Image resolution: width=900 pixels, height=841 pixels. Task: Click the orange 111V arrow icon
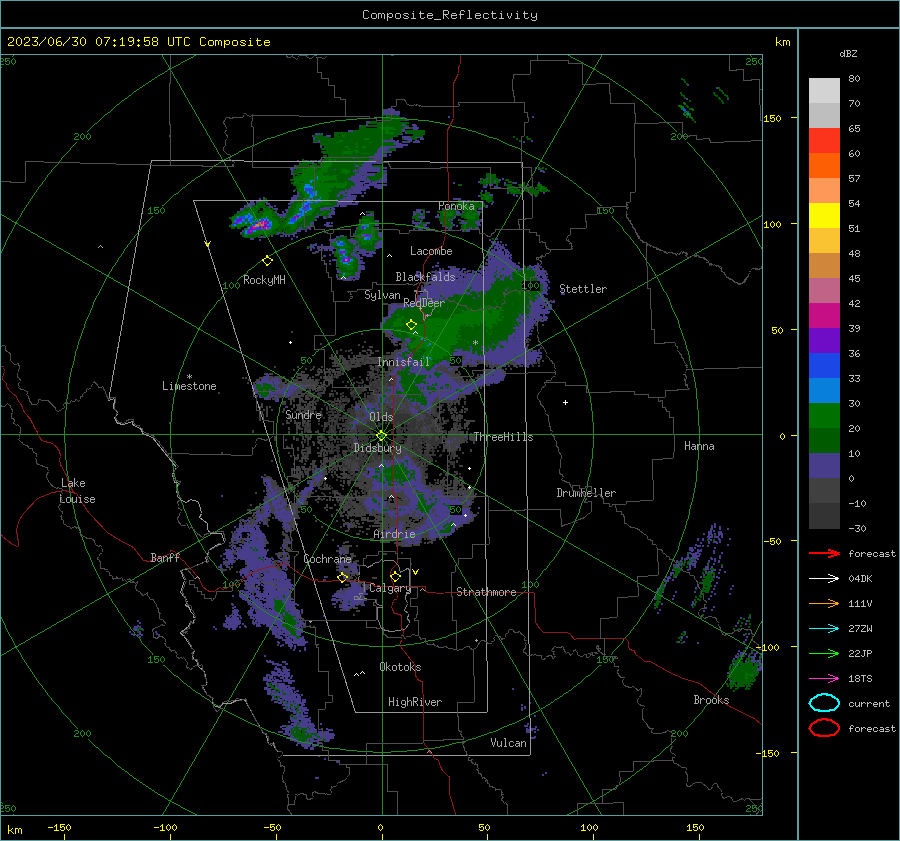click(824, 603)
